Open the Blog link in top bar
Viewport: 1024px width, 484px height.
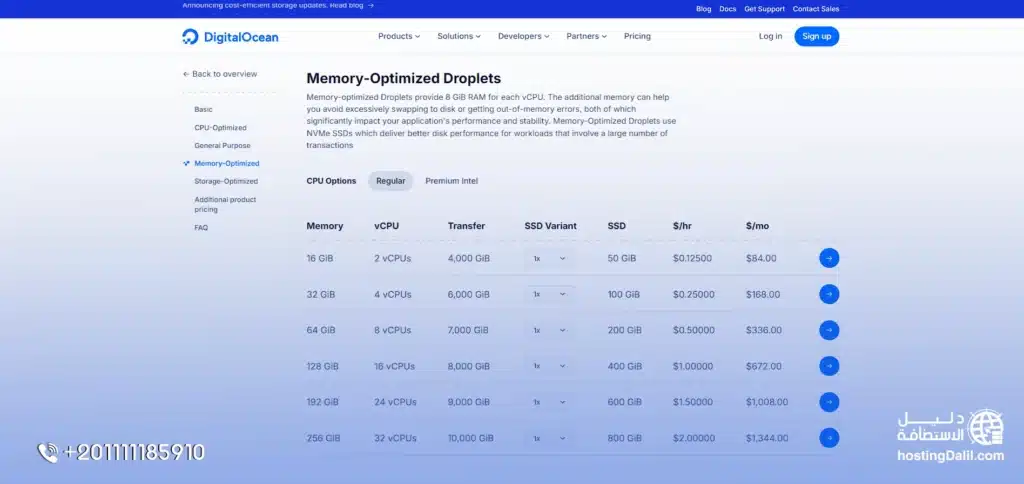coord(703,9)
